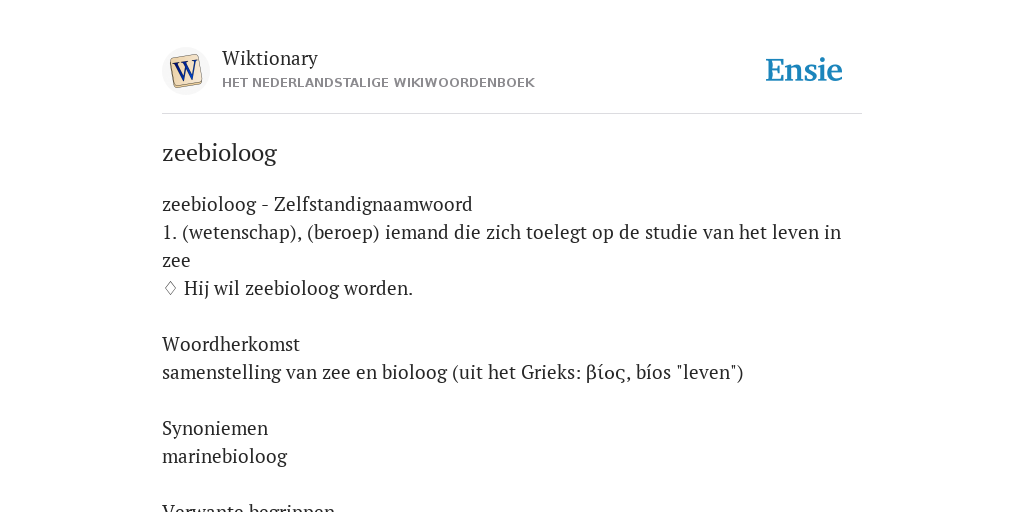Viewport: 1024px width, 512px height.
Task: Click the partially visible Verwante begrippen heading
Action: [x=248, y=507]
